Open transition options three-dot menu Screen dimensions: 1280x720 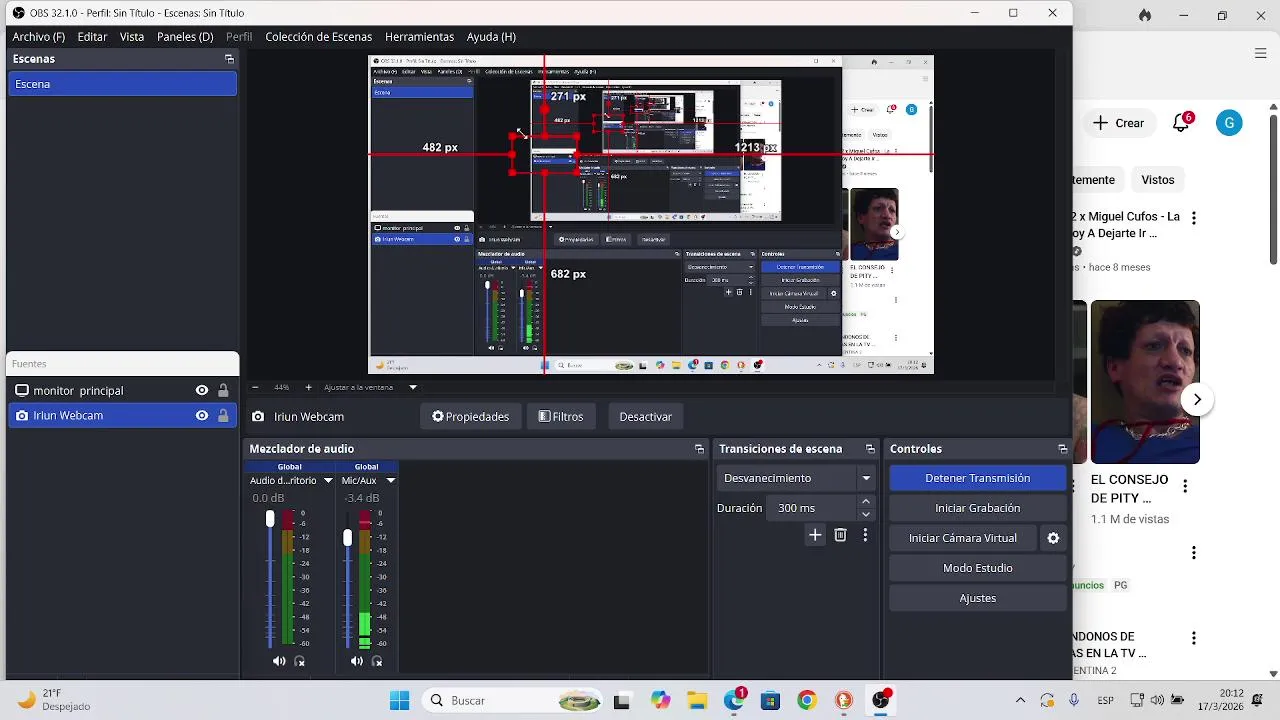pyautogui.click(x=865, y=535)
